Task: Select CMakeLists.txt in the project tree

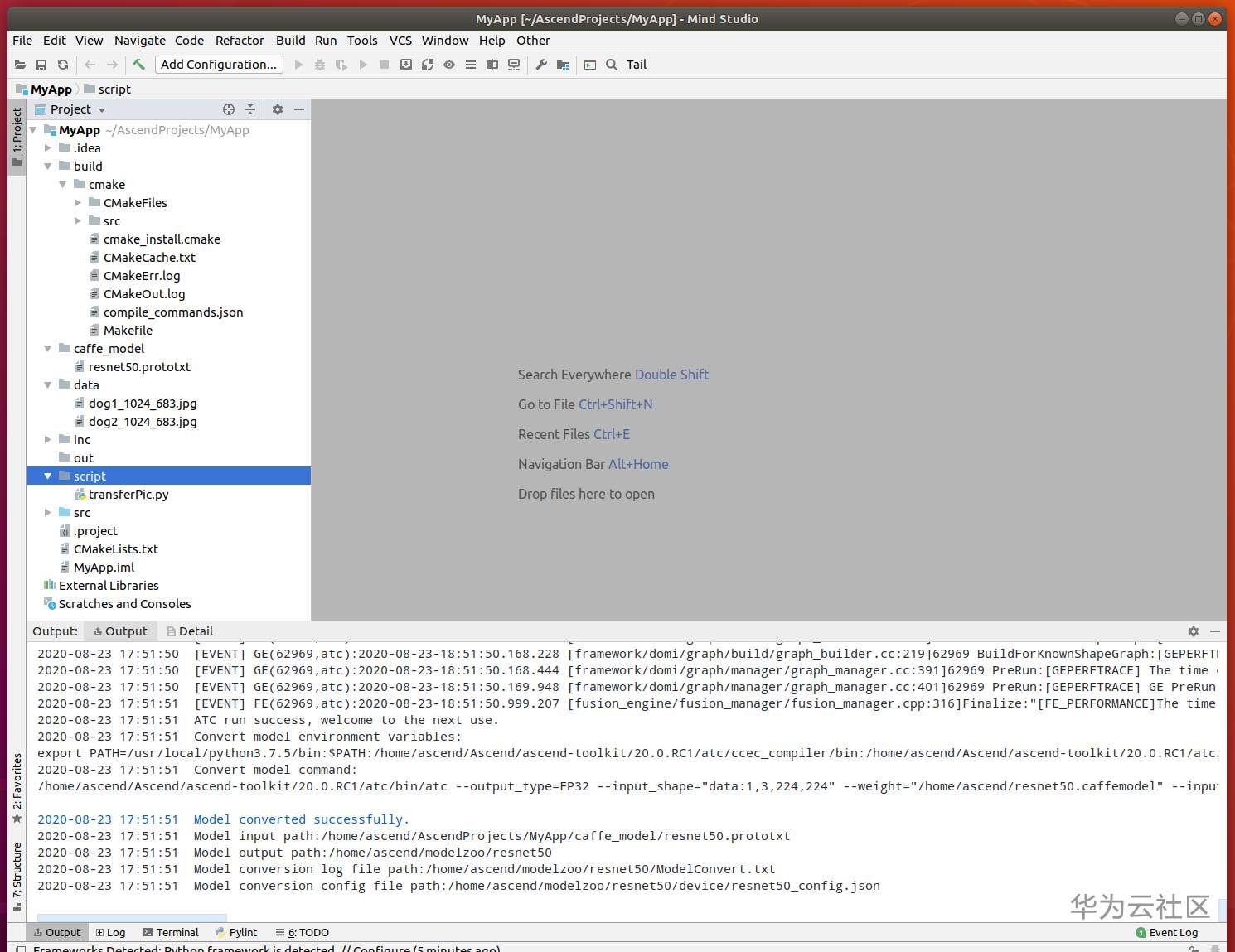Action: point(115,549)
